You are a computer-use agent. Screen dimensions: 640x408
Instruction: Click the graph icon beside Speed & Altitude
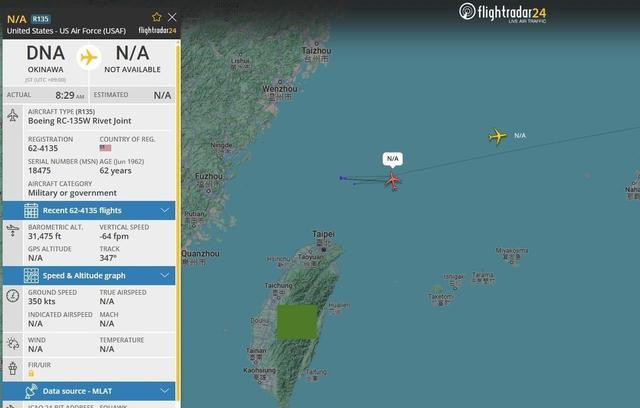31,276
